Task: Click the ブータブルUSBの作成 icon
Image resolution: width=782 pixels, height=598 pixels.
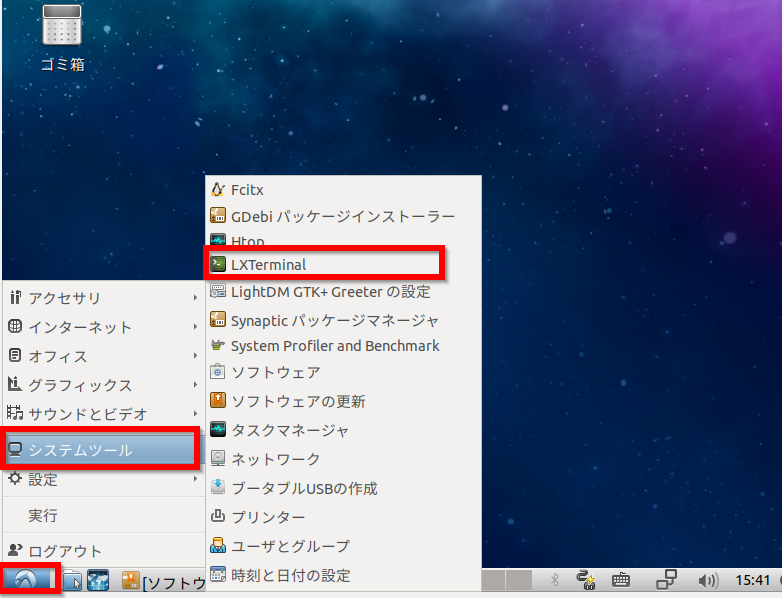Action: 217,487
